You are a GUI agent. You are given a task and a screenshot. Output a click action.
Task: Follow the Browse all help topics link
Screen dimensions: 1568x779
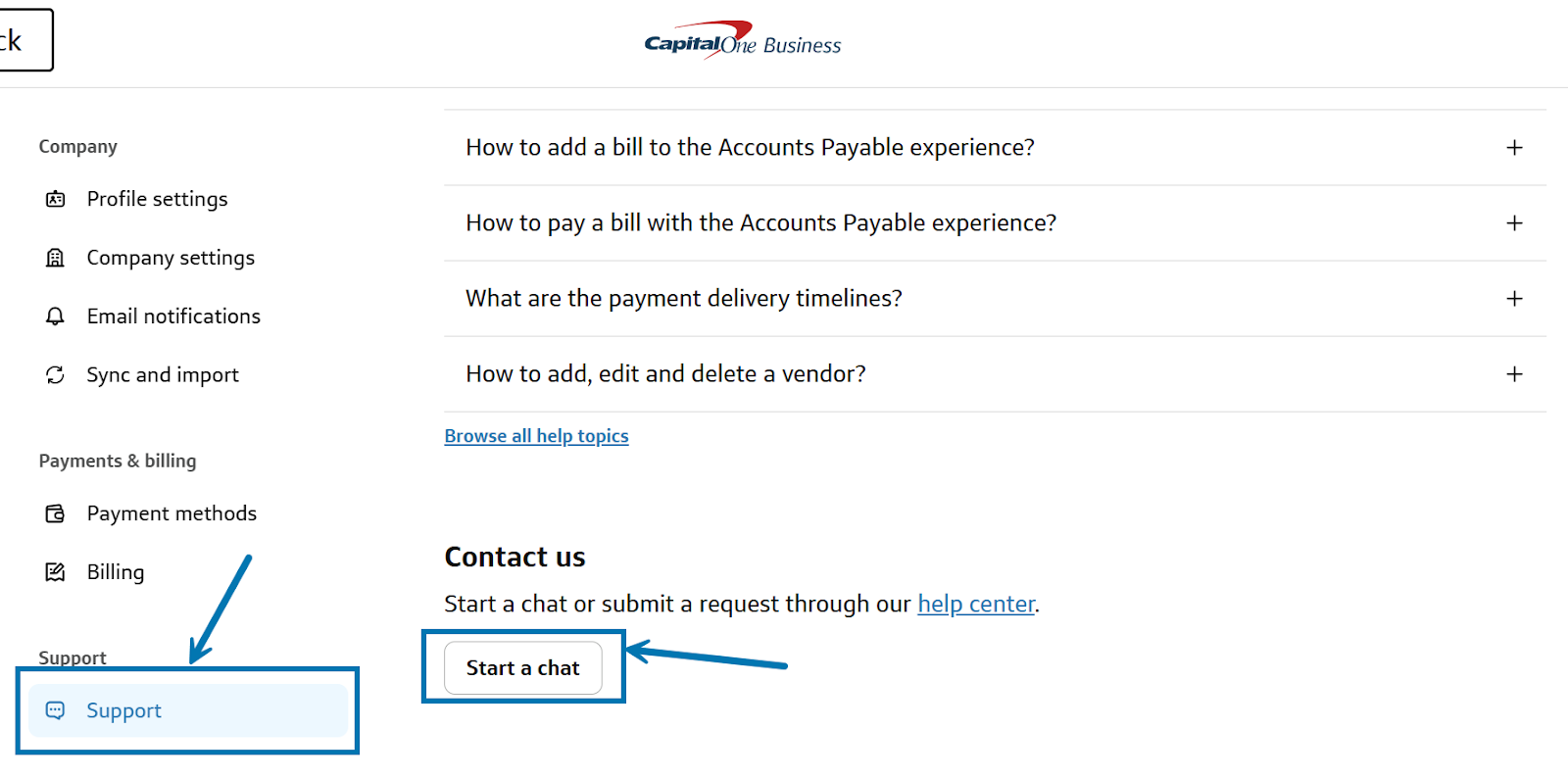point(536,436)
